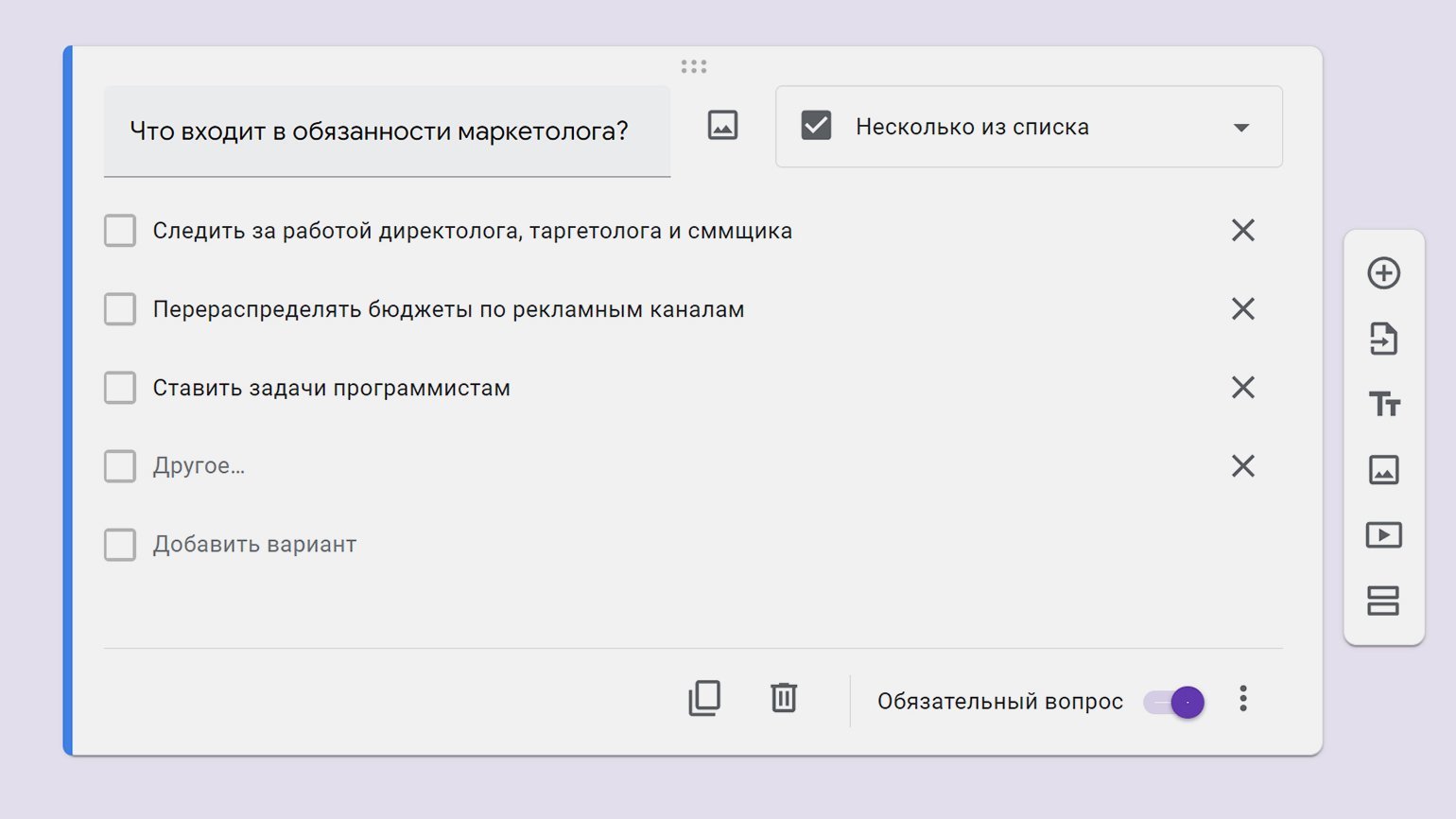Insert image next to the question title

(x=722, y=125)
